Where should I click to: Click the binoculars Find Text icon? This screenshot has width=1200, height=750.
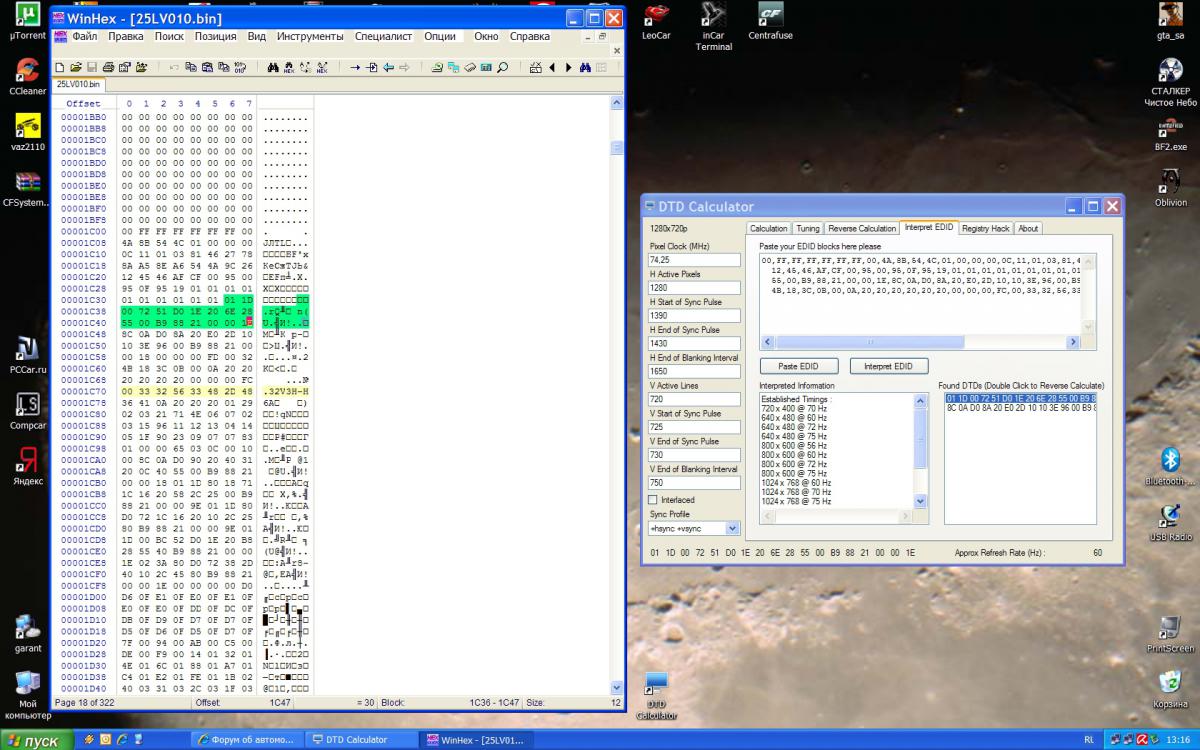273,68
